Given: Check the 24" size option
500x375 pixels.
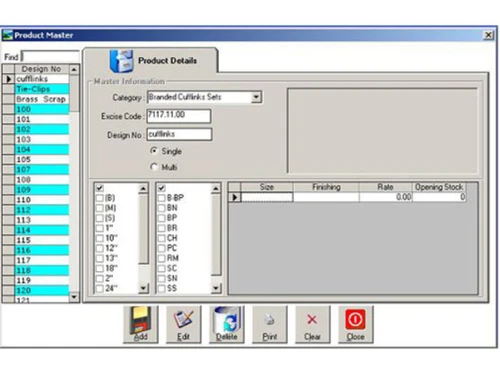Looking at the screenshot, I should pos(99,288).
